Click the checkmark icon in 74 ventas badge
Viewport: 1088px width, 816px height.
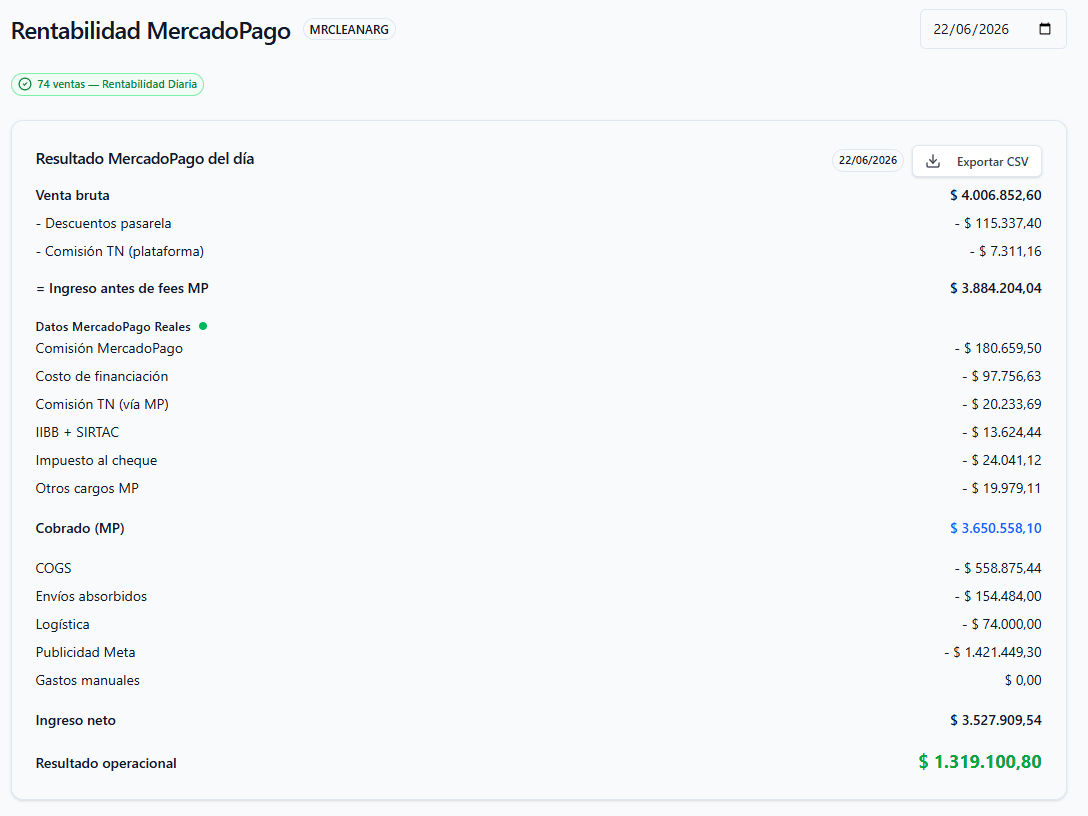click(x=25, y=84)
